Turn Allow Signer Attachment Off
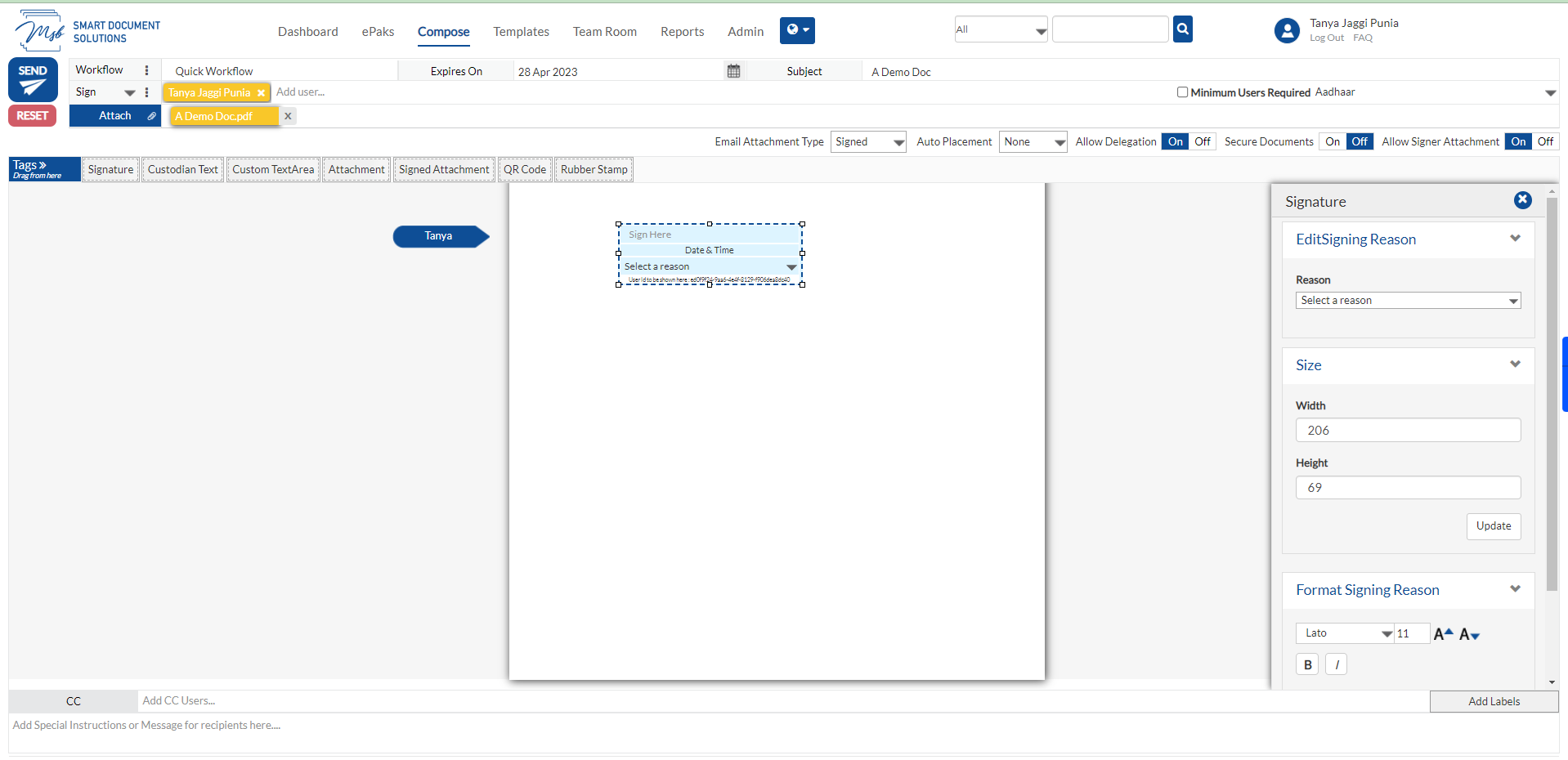The height and width of the screenshot is (760, 1568). tap(1545, 141)
